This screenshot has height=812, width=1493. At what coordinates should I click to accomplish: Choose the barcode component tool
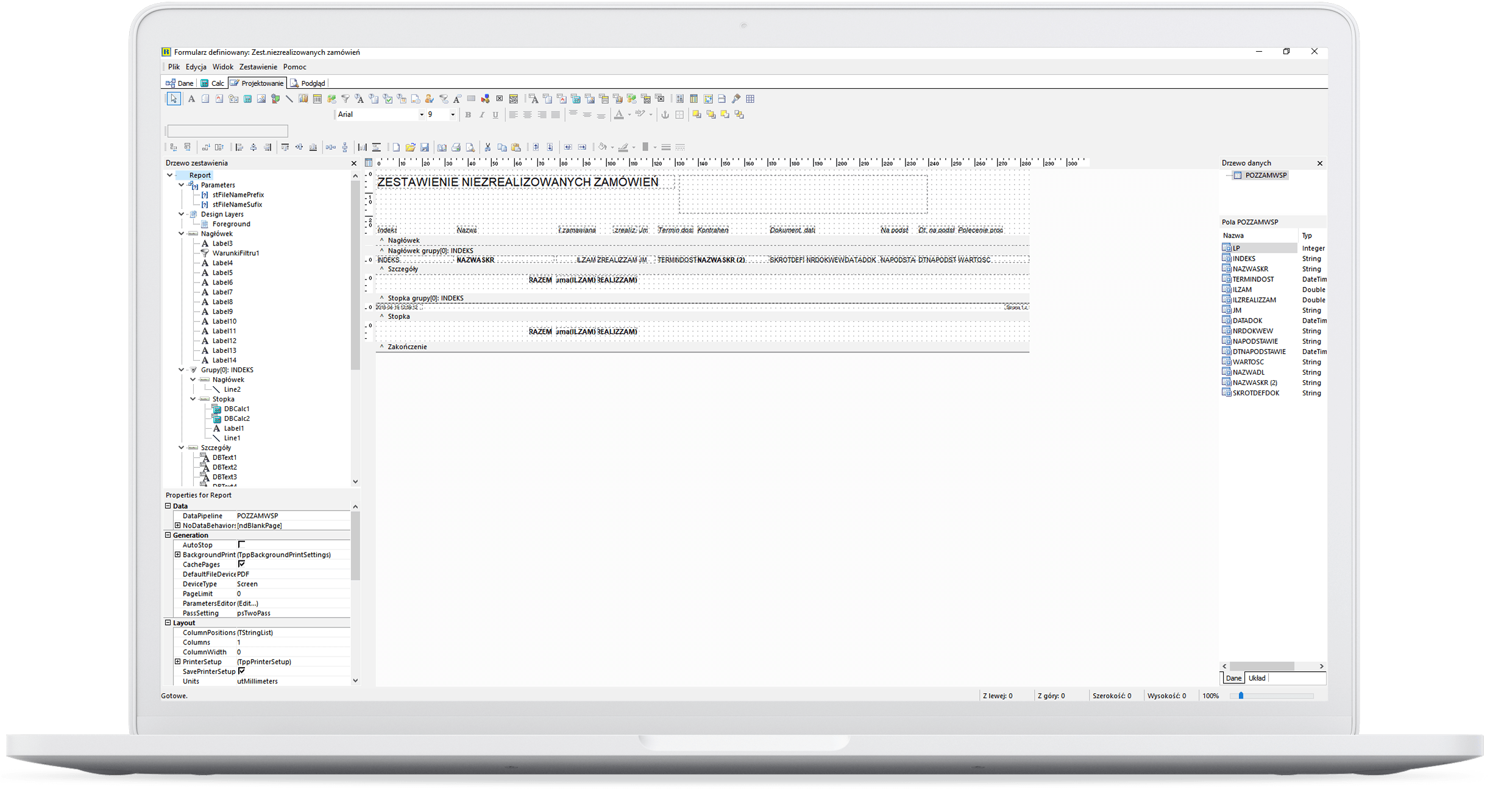pos(317,99)
